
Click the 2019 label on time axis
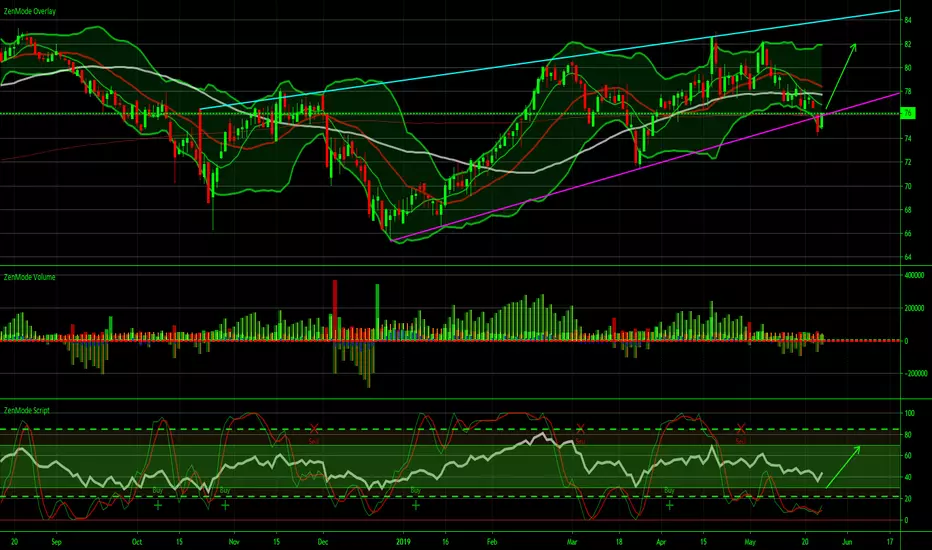click(x=404, y=542)
